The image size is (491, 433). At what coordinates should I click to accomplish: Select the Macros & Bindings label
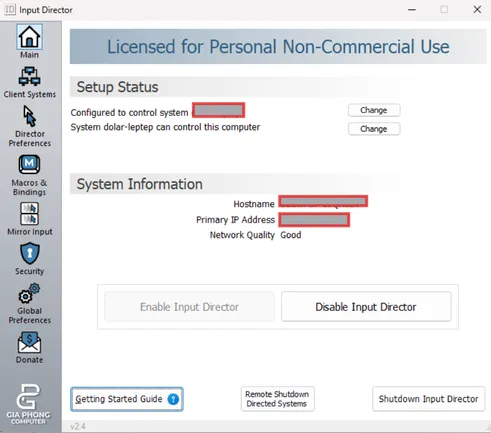coord(29,187)
